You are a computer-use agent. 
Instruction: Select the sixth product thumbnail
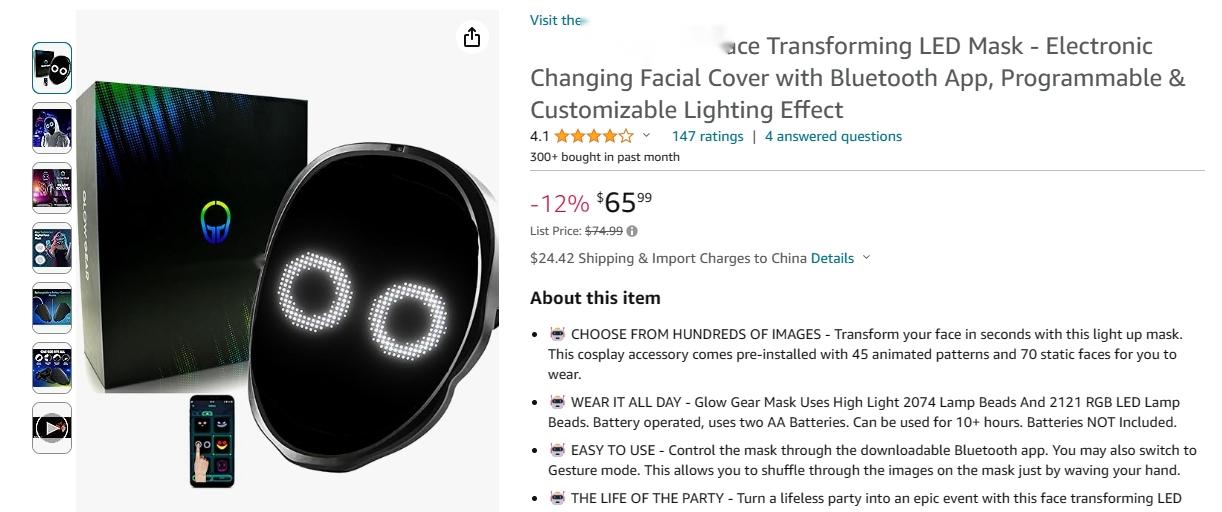[x=52, y=368]
